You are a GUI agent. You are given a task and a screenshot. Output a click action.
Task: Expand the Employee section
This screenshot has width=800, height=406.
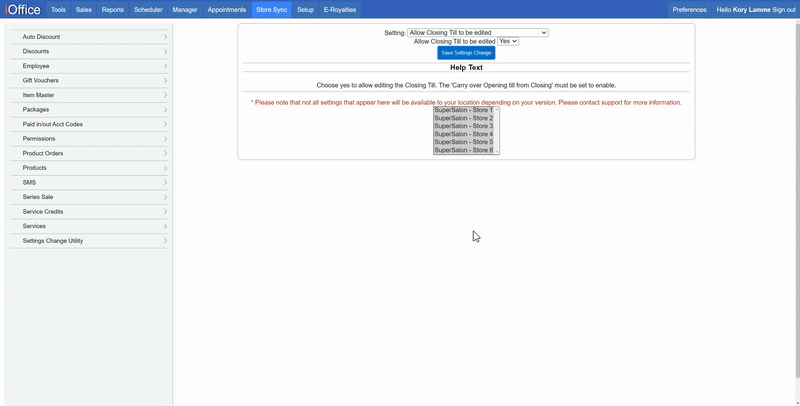[x=89, y=66]
